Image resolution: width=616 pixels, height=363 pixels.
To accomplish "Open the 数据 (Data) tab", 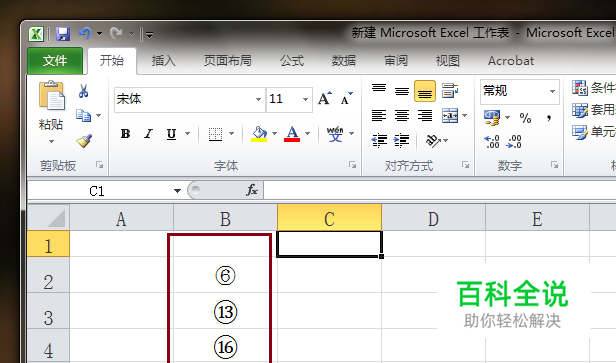I will click(x=343, y=61).
